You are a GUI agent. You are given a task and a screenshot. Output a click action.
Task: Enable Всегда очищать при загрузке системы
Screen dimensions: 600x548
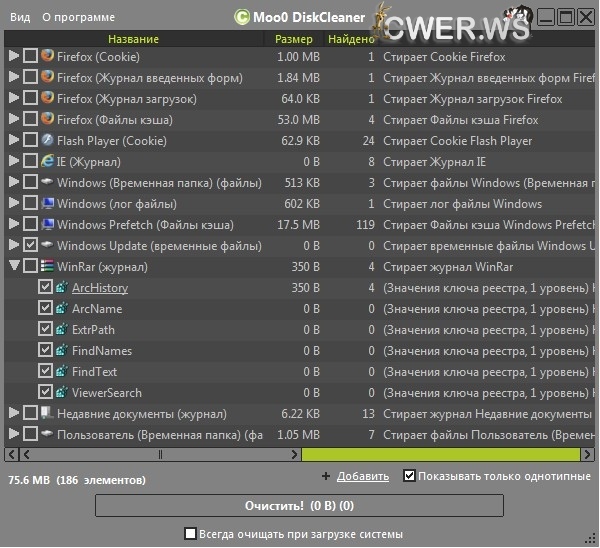[x=191, y=534]
